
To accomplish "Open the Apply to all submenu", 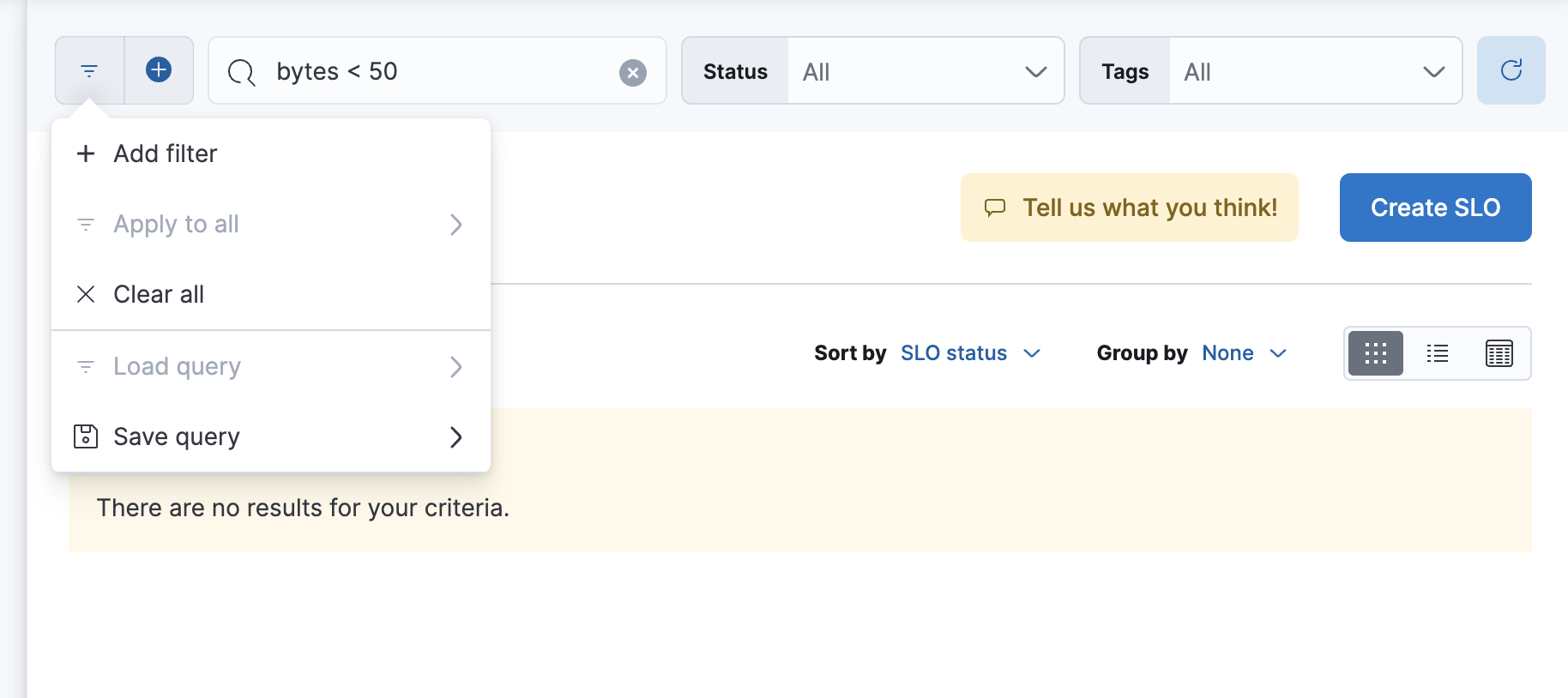I will point(271,224).
